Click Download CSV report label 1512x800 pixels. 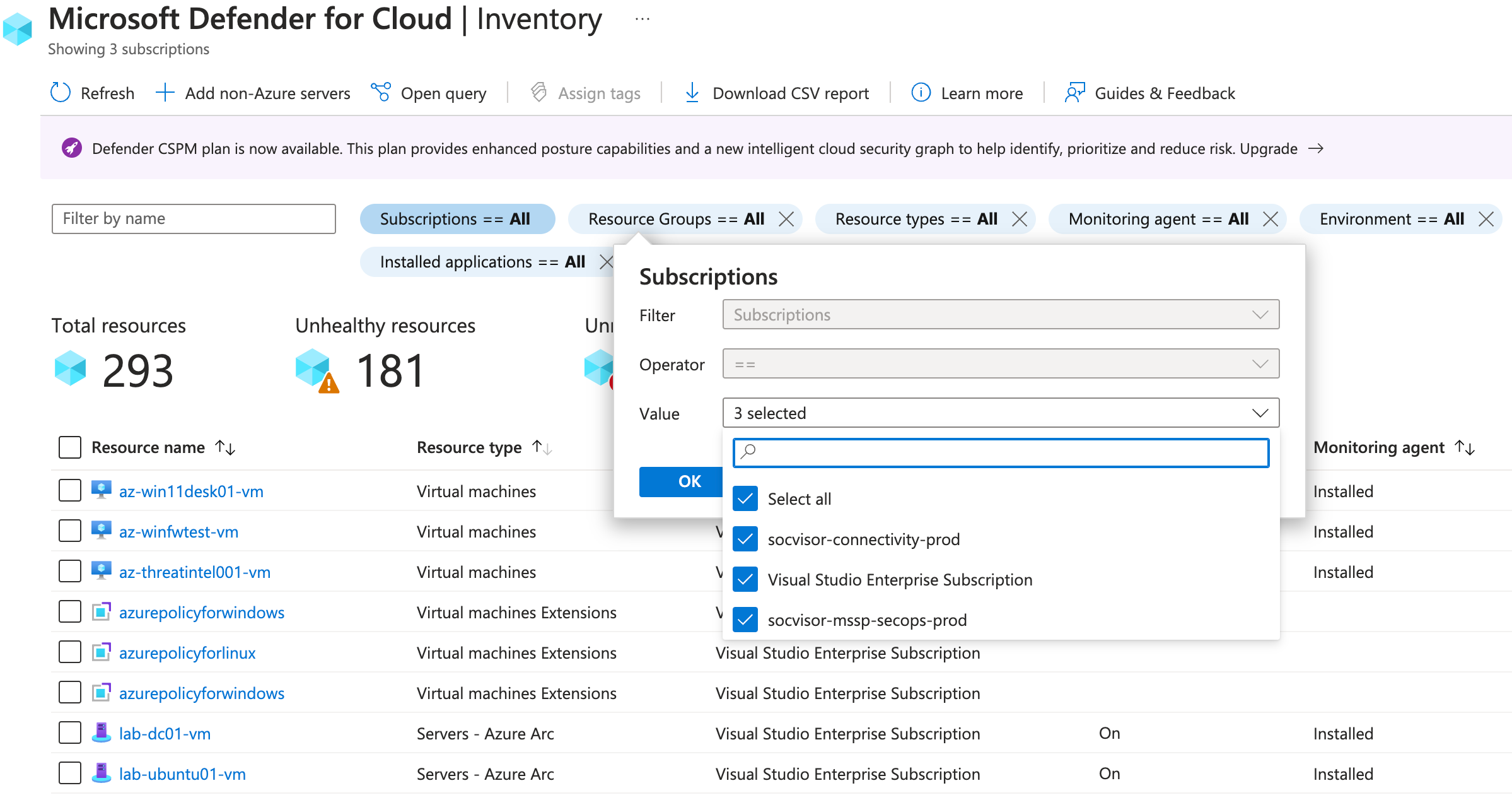(791, 93)
